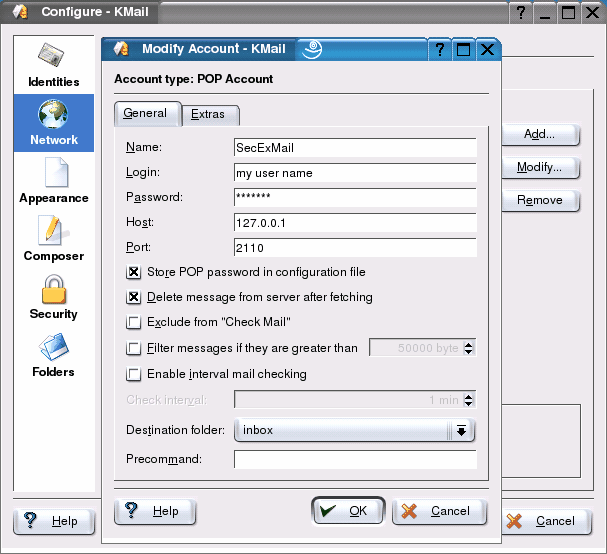Focus the Port field 2110
Viewport: 607px width, 554px height.
click(355, 247)
